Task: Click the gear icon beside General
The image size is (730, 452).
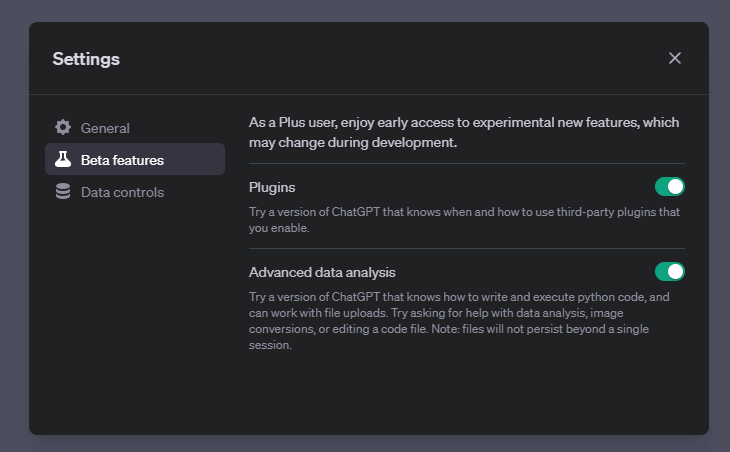Action: (63, 128)
